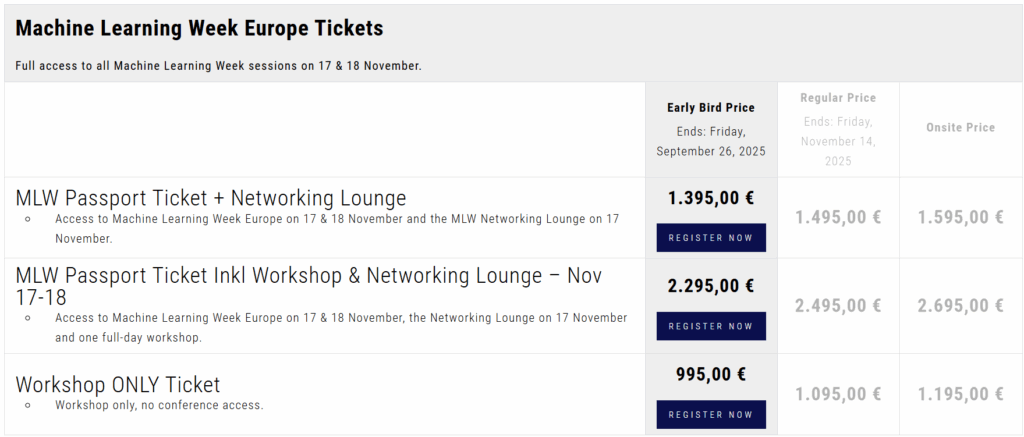Click the "Workshop only, no conference access" description
This screenshot has width=1024, height=437.
point(159,405)
